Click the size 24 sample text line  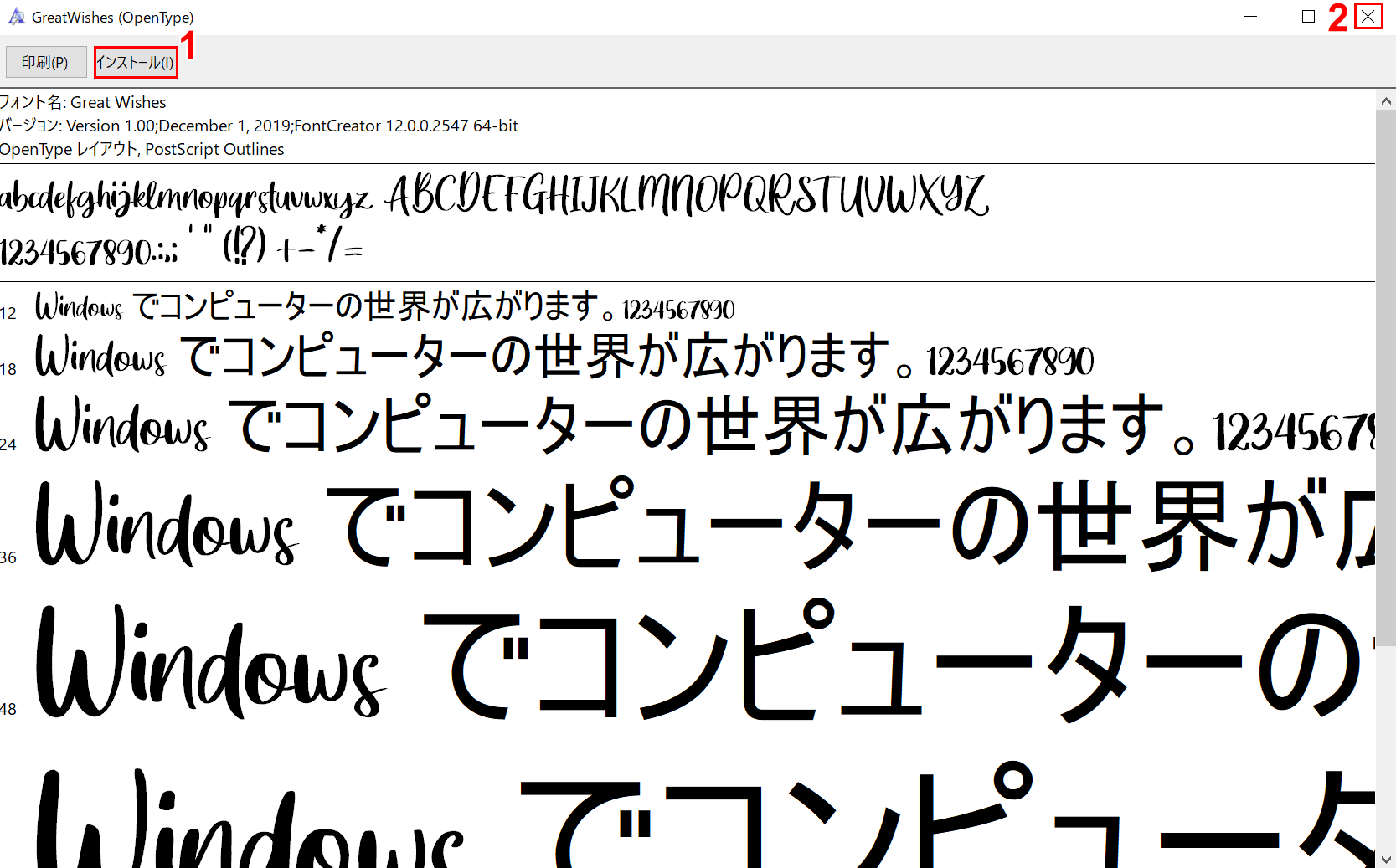705,425
